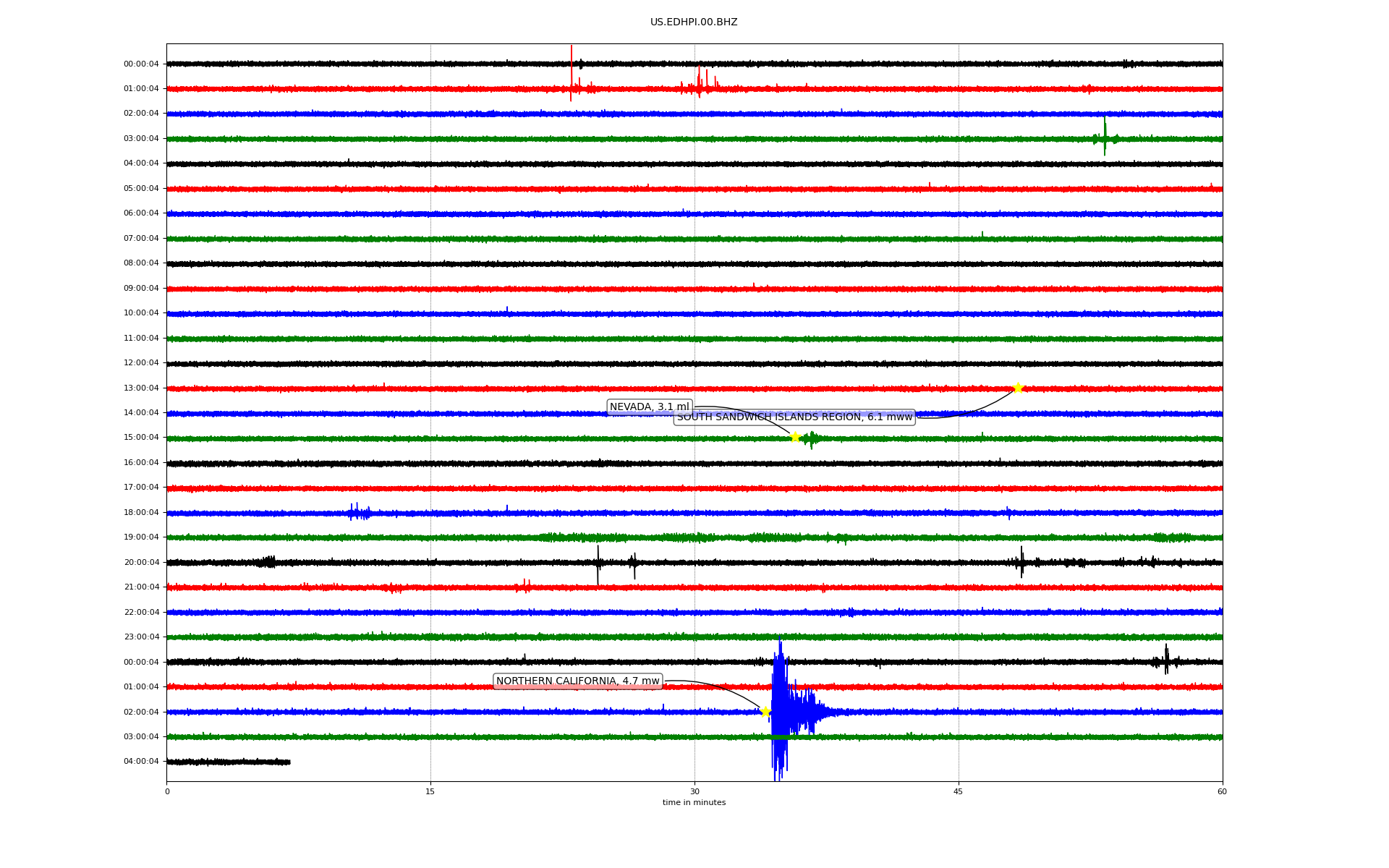The width and height of the screenshot is (1389, 868).
Task: Click the 18:00:04 time row label
Action: point(141,513)
